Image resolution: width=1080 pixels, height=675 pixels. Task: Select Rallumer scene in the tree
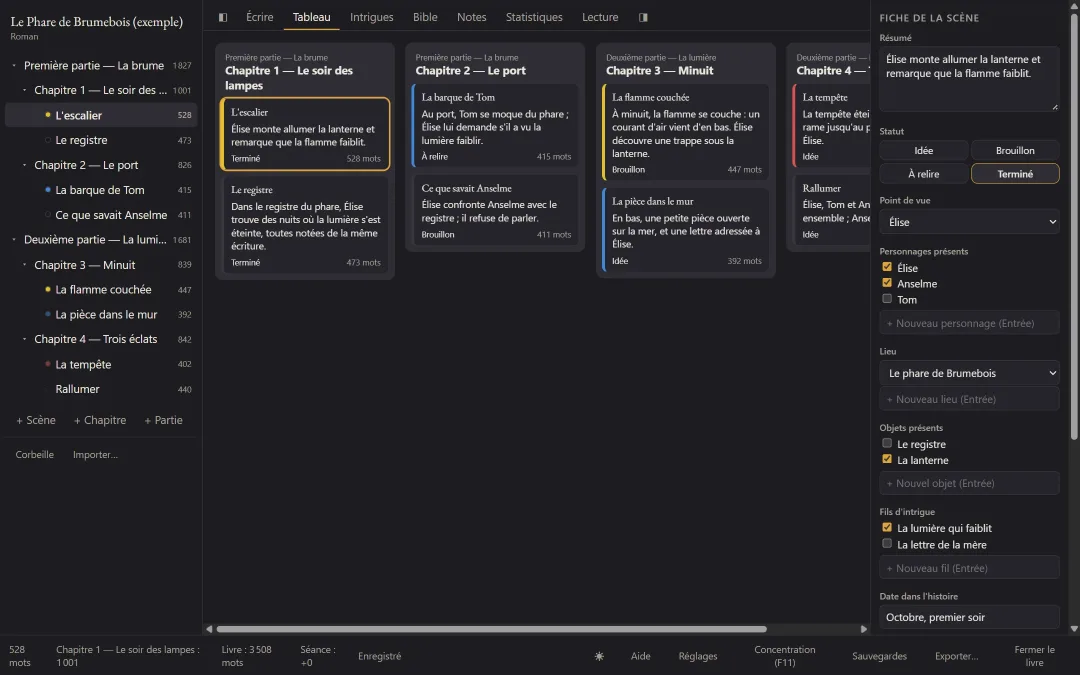tap(101, 389)
